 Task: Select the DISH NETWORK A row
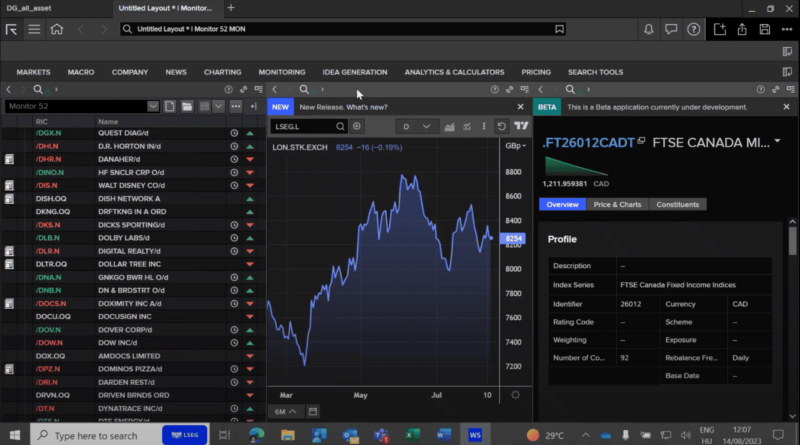point(133,199)
